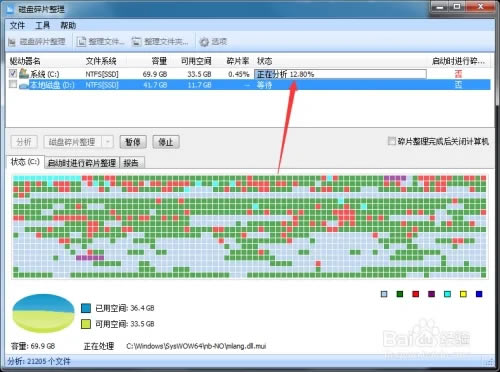Enable 碎片整理完成后关闭计算机 checkbox
Viewport: 500px width, 372px height.
(x=392, y=141)
